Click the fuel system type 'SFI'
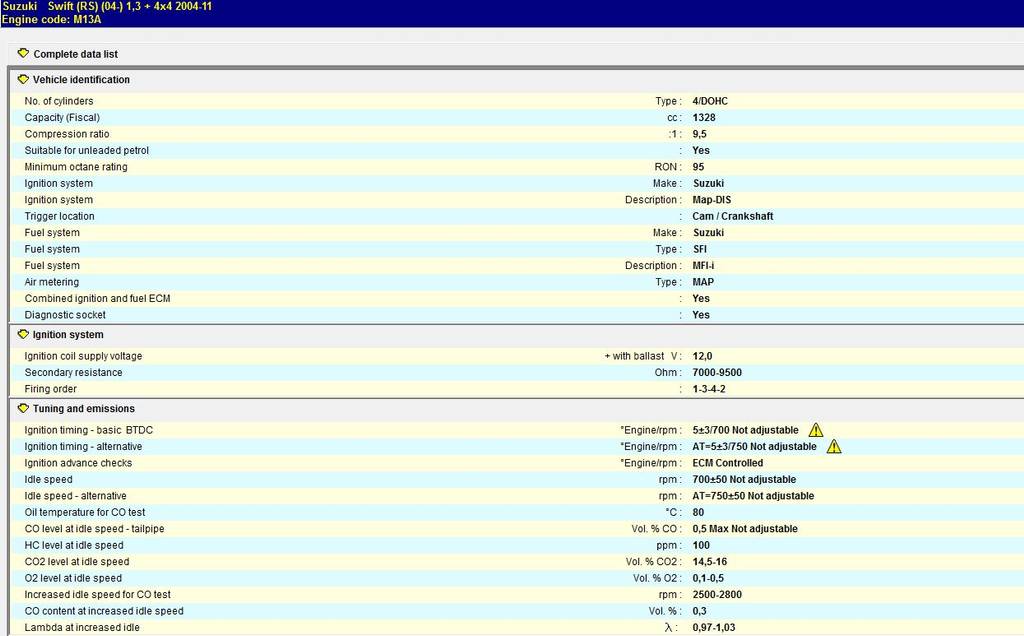The width and height of the screenshot is (1024, 636). (x=699, y=249)
